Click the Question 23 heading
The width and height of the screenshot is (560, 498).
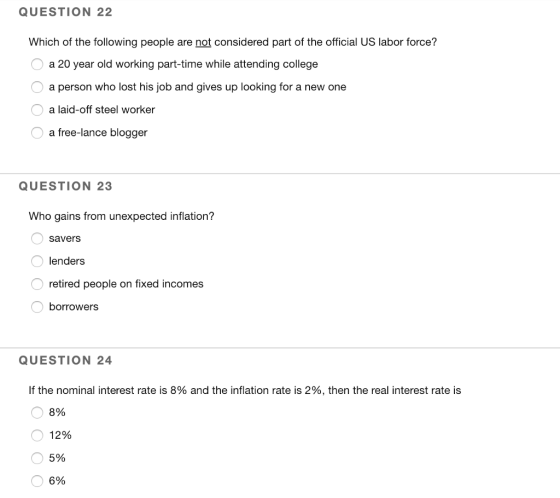pyautogui.click(x=66, y=186)
